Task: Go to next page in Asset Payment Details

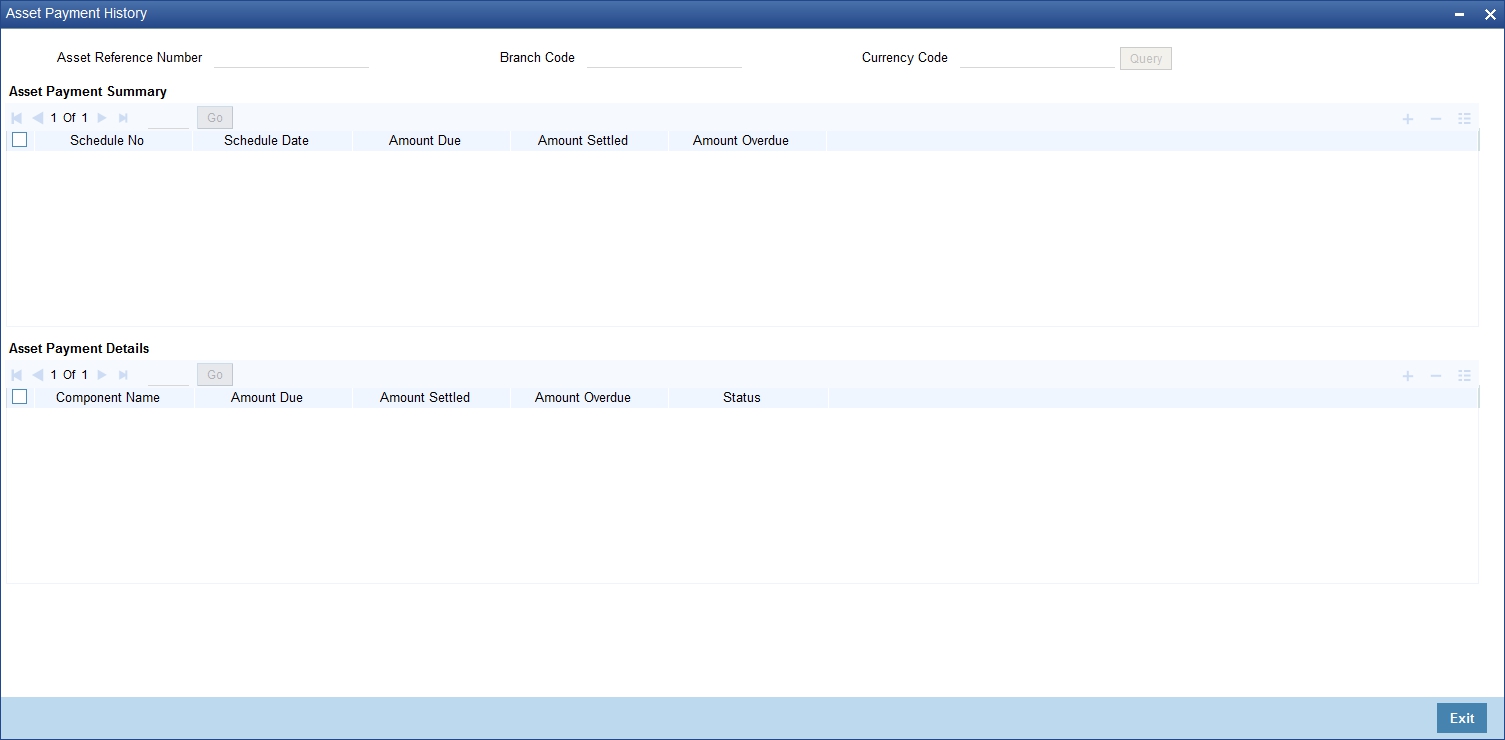Action: 102,375
